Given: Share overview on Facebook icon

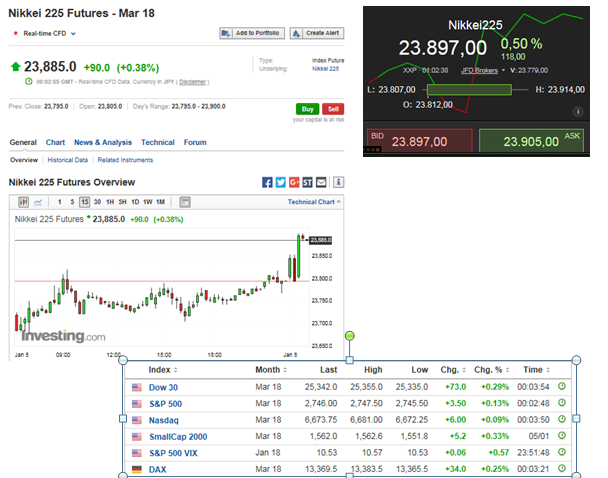Looking at the screenshot, I should click(267, 182).
